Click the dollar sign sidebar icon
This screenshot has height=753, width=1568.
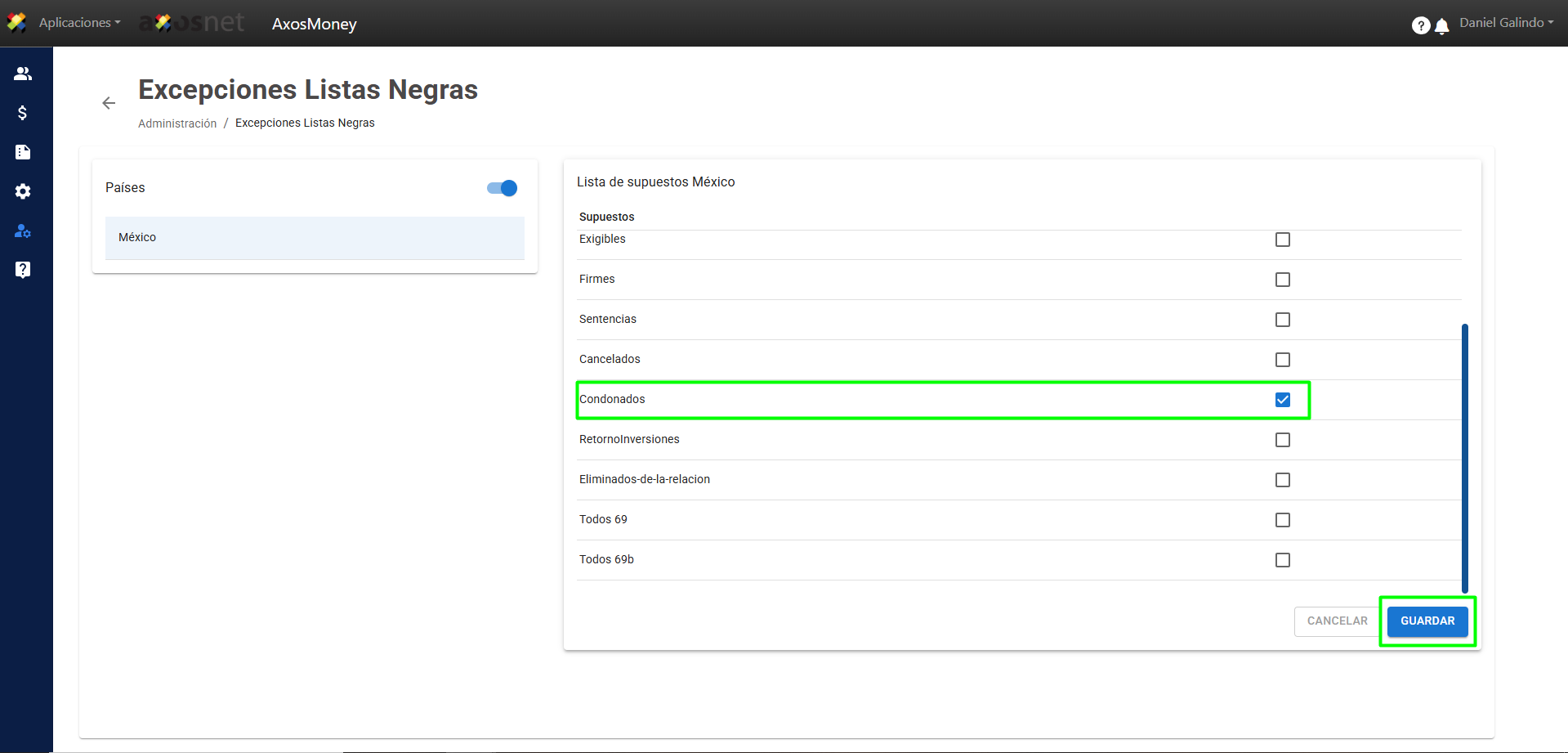pyautogui.click(x=23, y=113)
